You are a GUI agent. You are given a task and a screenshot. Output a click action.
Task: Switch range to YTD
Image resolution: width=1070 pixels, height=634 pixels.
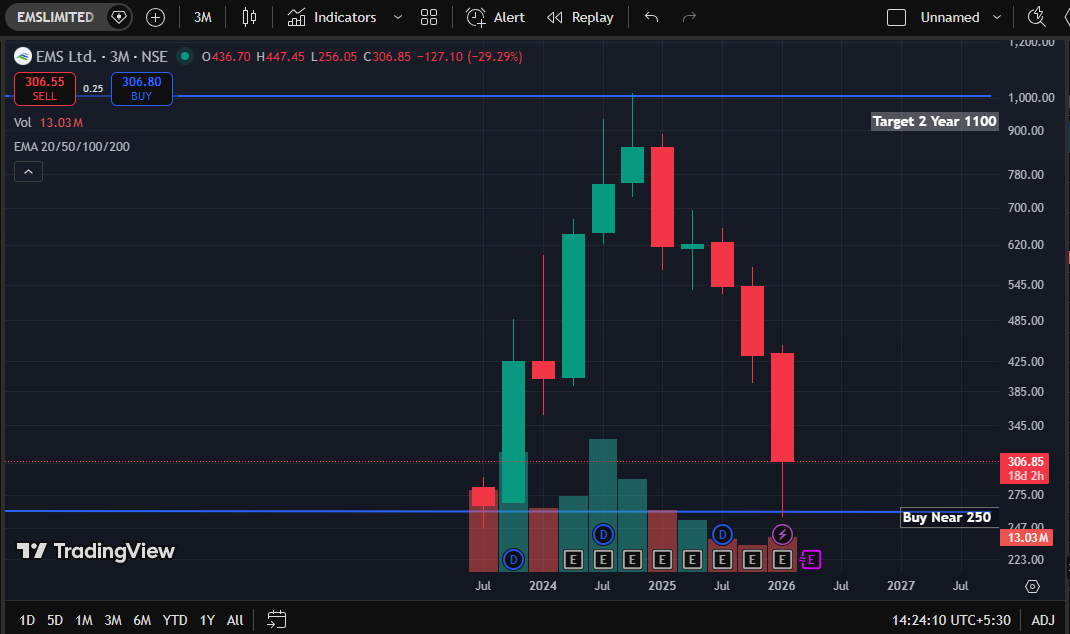pyautogui.click(x=175, y=620)
